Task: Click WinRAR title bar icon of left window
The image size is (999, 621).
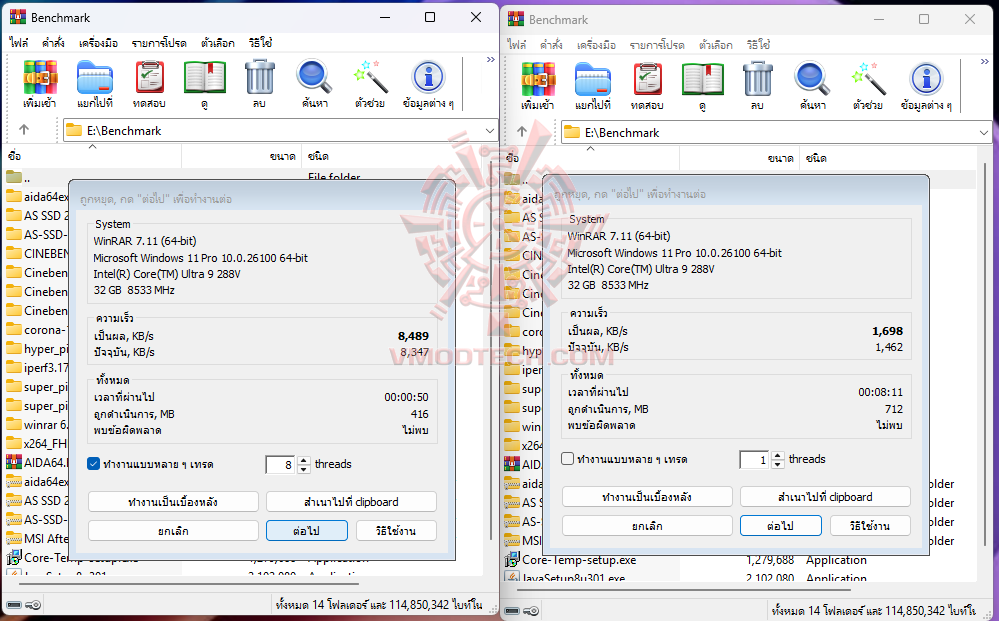Action: tap(18, 18)
